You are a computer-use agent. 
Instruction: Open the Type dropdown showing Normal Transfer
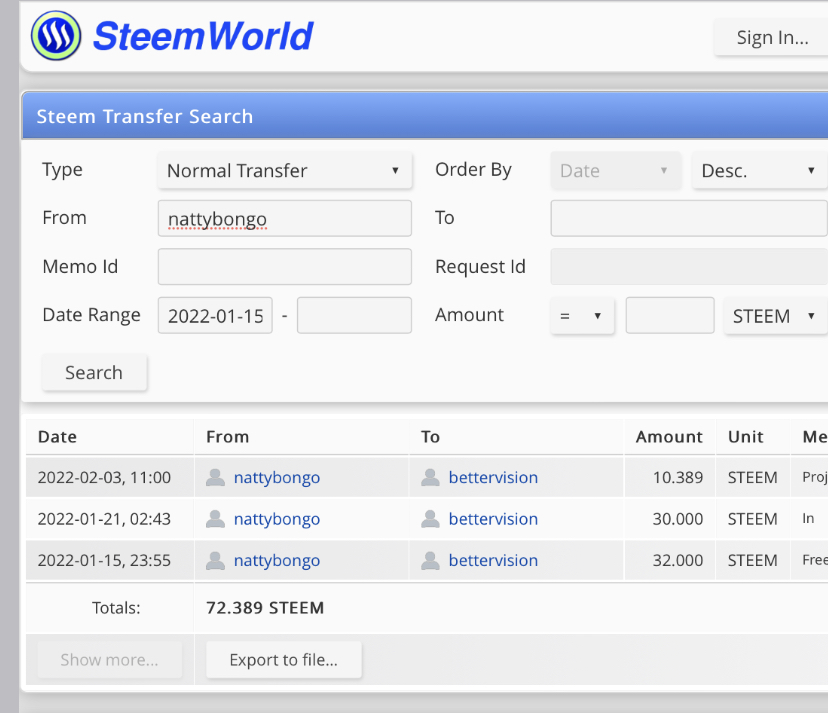click(x=285, y=171)
